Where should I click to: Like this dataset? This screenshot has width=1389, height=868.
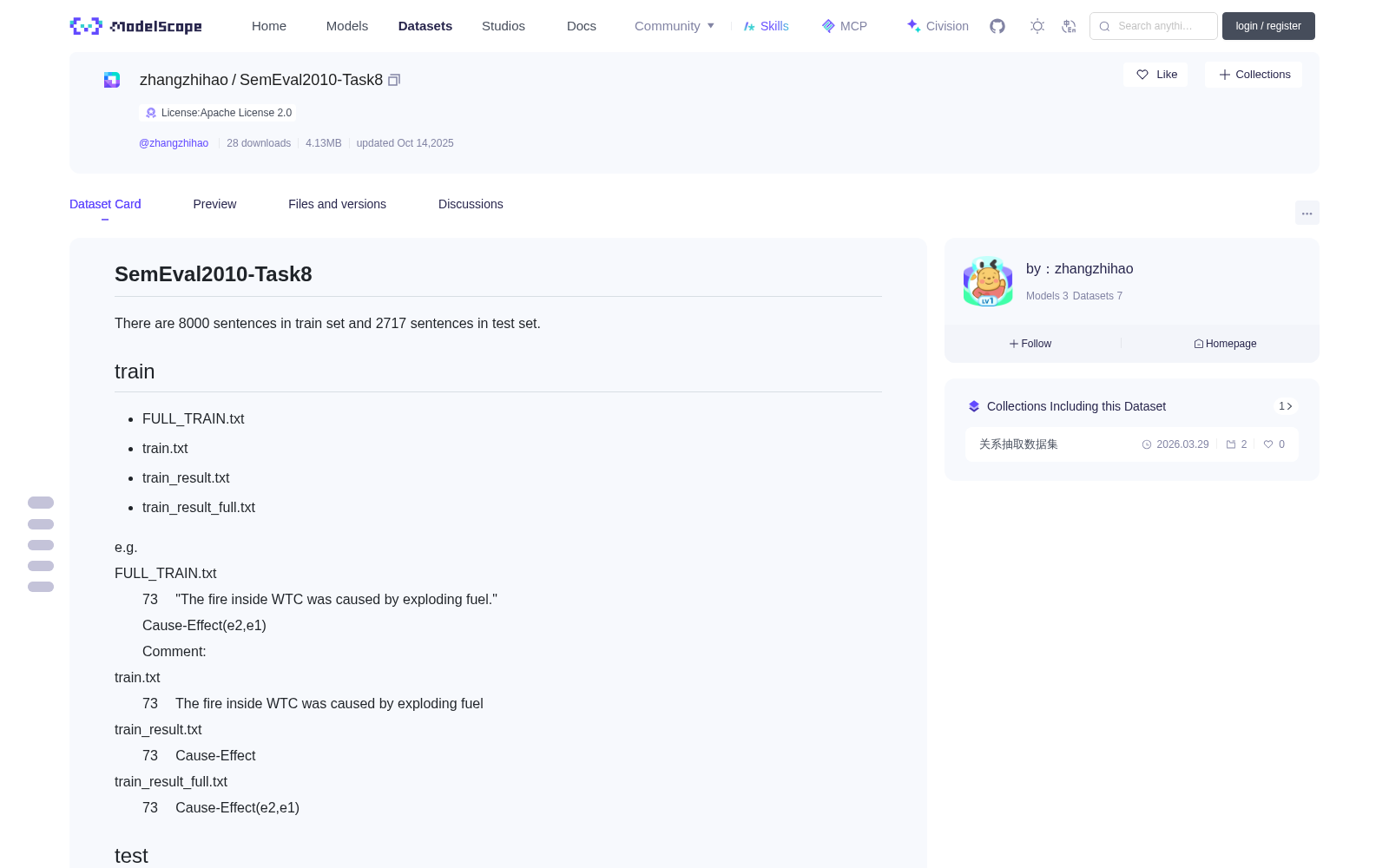click(1155, 75)
